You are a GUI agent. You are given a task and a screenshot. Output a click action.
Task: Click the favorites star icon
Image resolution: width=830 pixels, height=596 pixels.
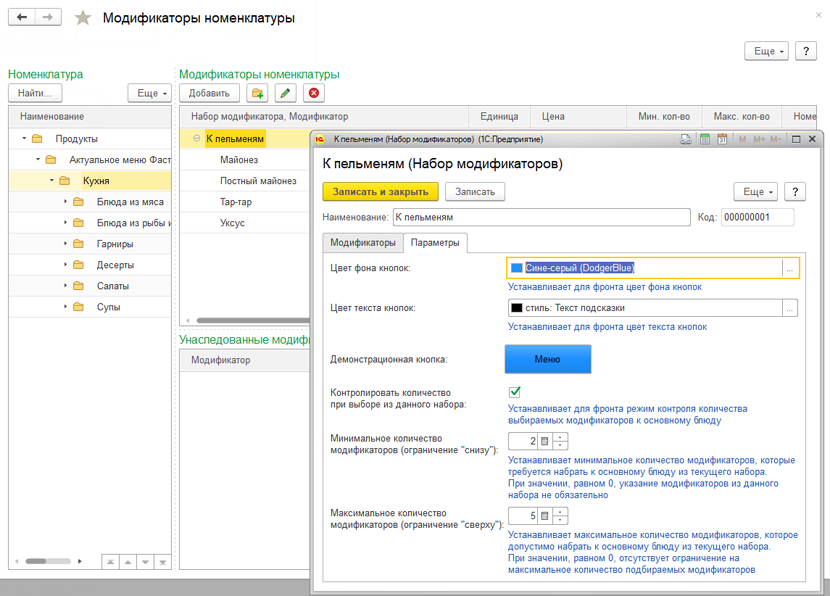(x=84, y=18)
